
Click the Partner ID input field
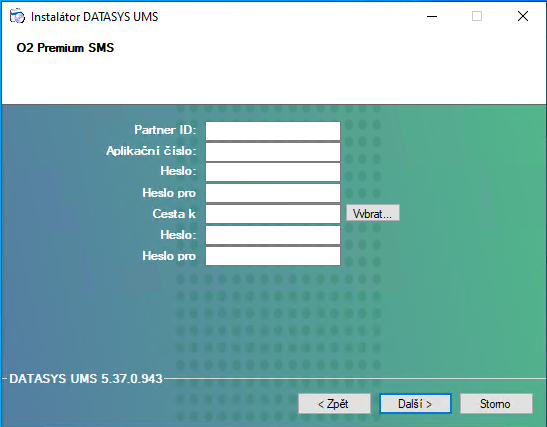273,131
